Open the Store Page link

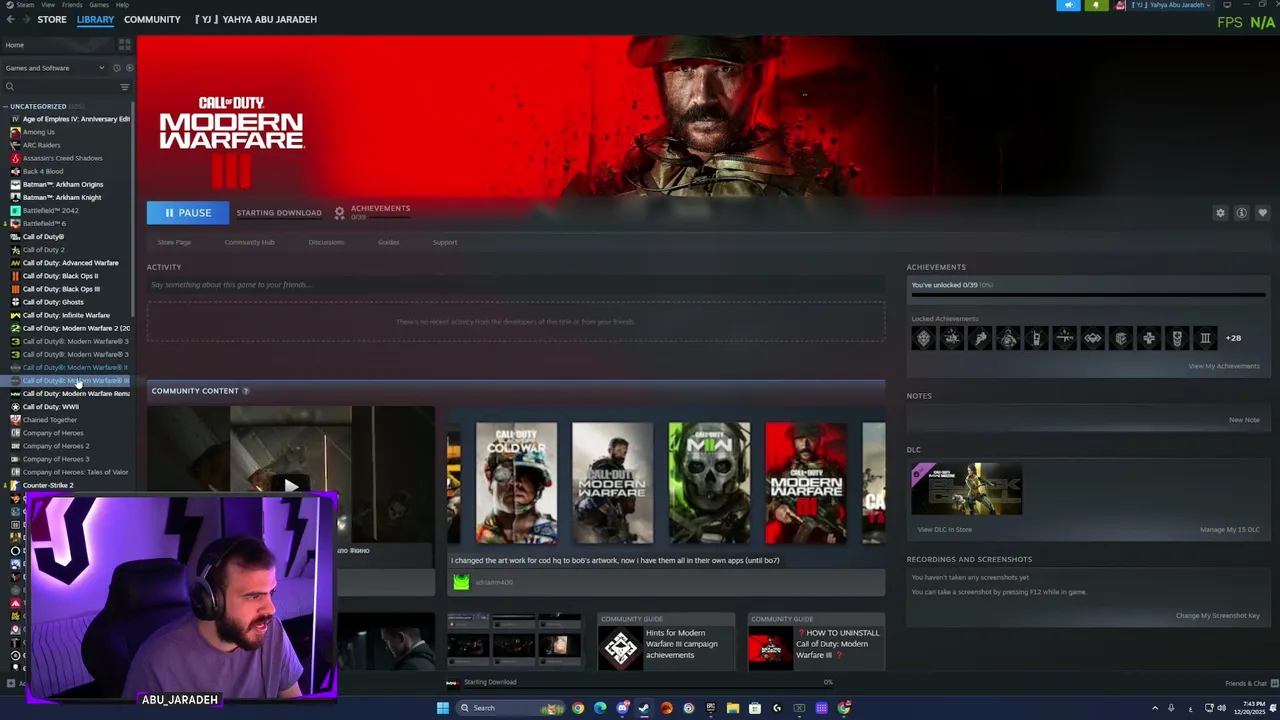(174, 242)
